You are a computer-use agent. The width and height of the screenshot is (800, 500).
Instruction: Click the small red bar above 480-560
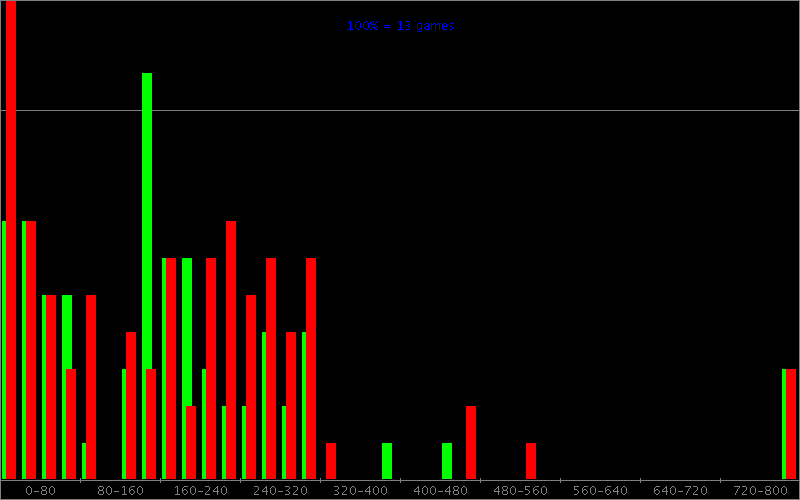point(531,461)
